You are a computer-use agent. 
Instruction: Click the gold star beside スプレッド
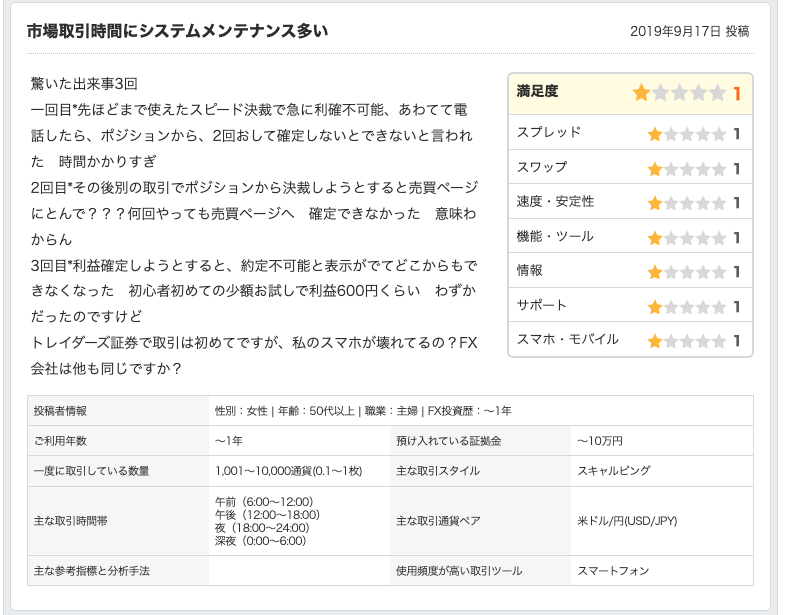click(655, 134)
